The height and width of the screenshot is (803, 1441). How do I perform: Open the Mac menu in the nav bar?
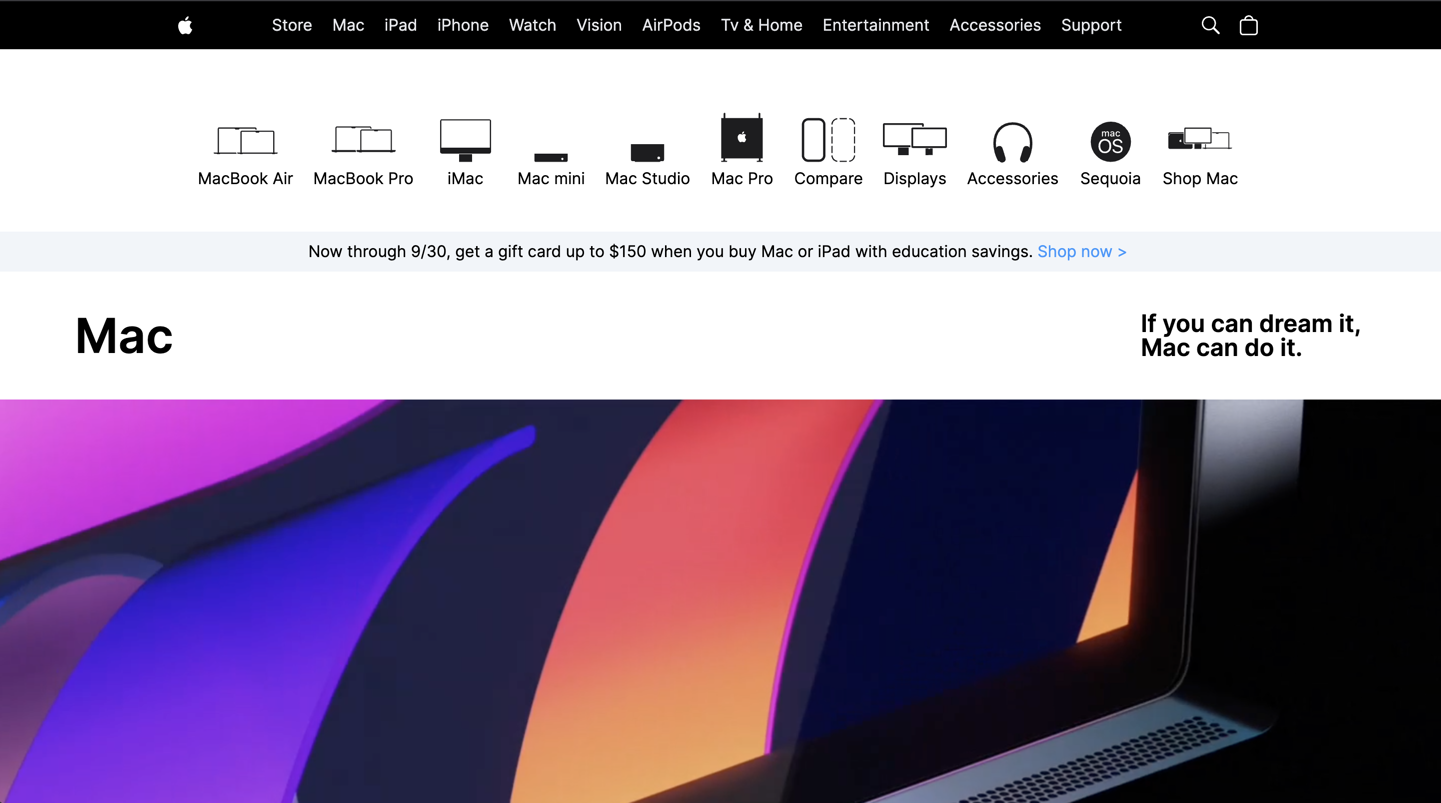tap(348, 25)
